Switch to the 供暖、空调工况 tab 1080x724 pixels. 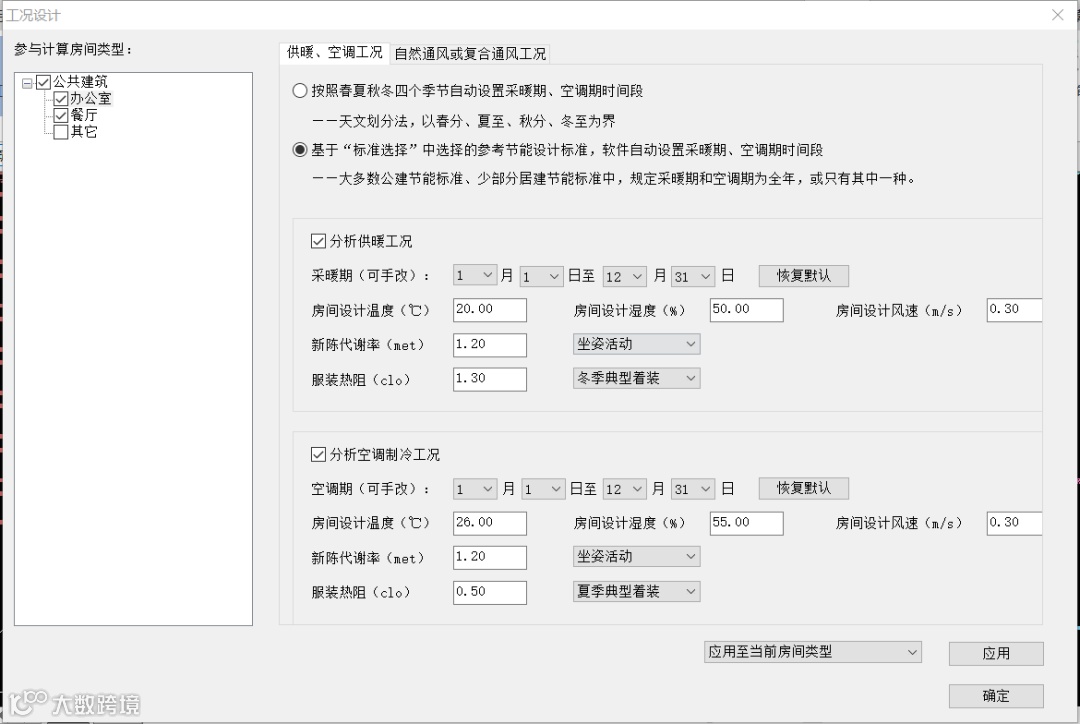[337, 53]
